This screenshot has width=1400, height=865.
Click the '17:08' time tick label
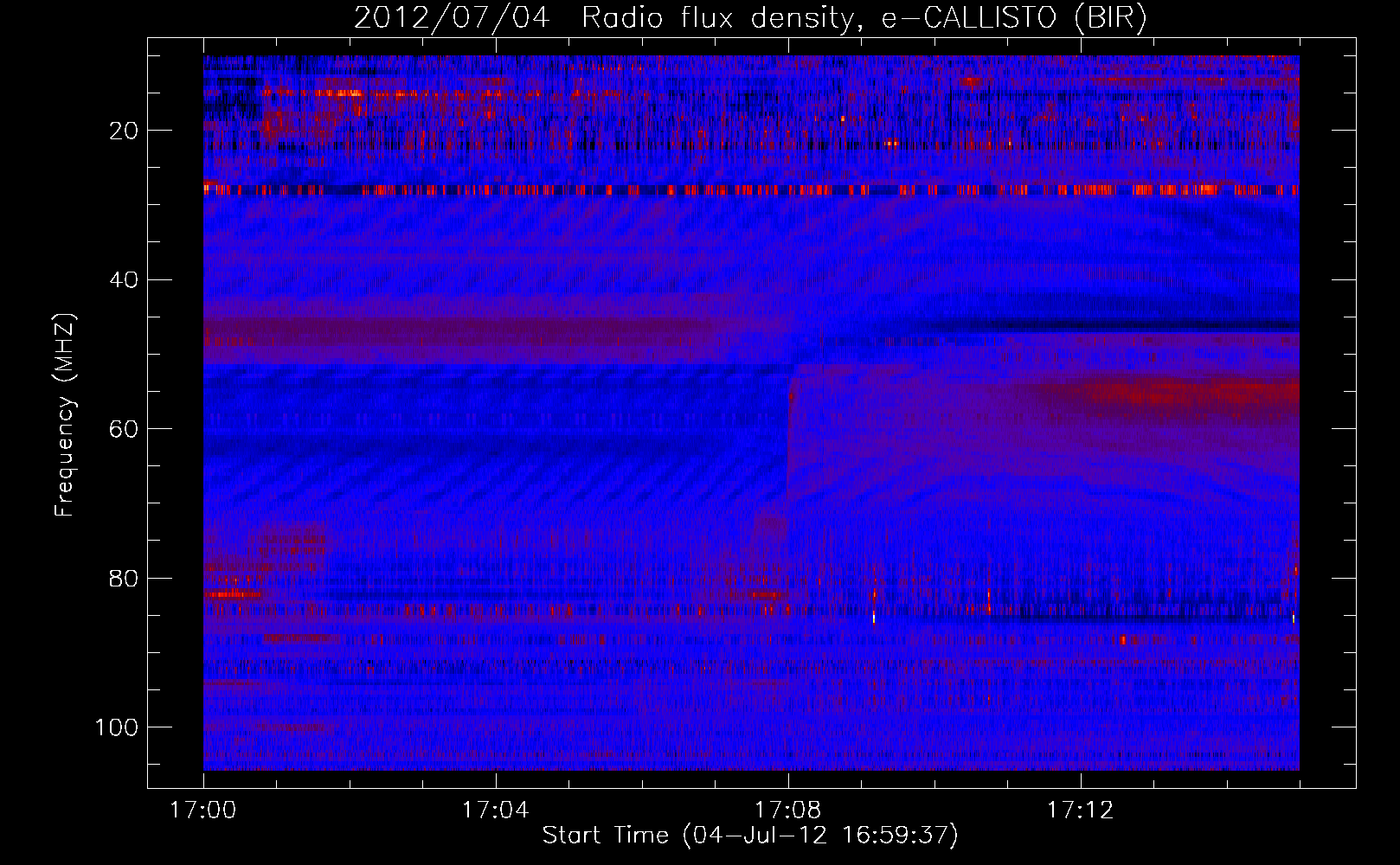(x=788, y=811)
